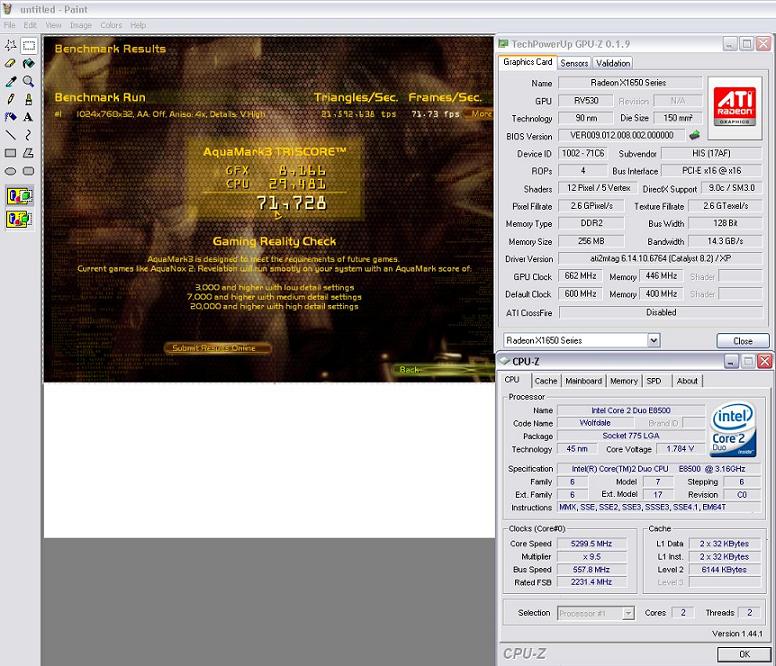Choose the Eraser tool

(x=10, y=63)
